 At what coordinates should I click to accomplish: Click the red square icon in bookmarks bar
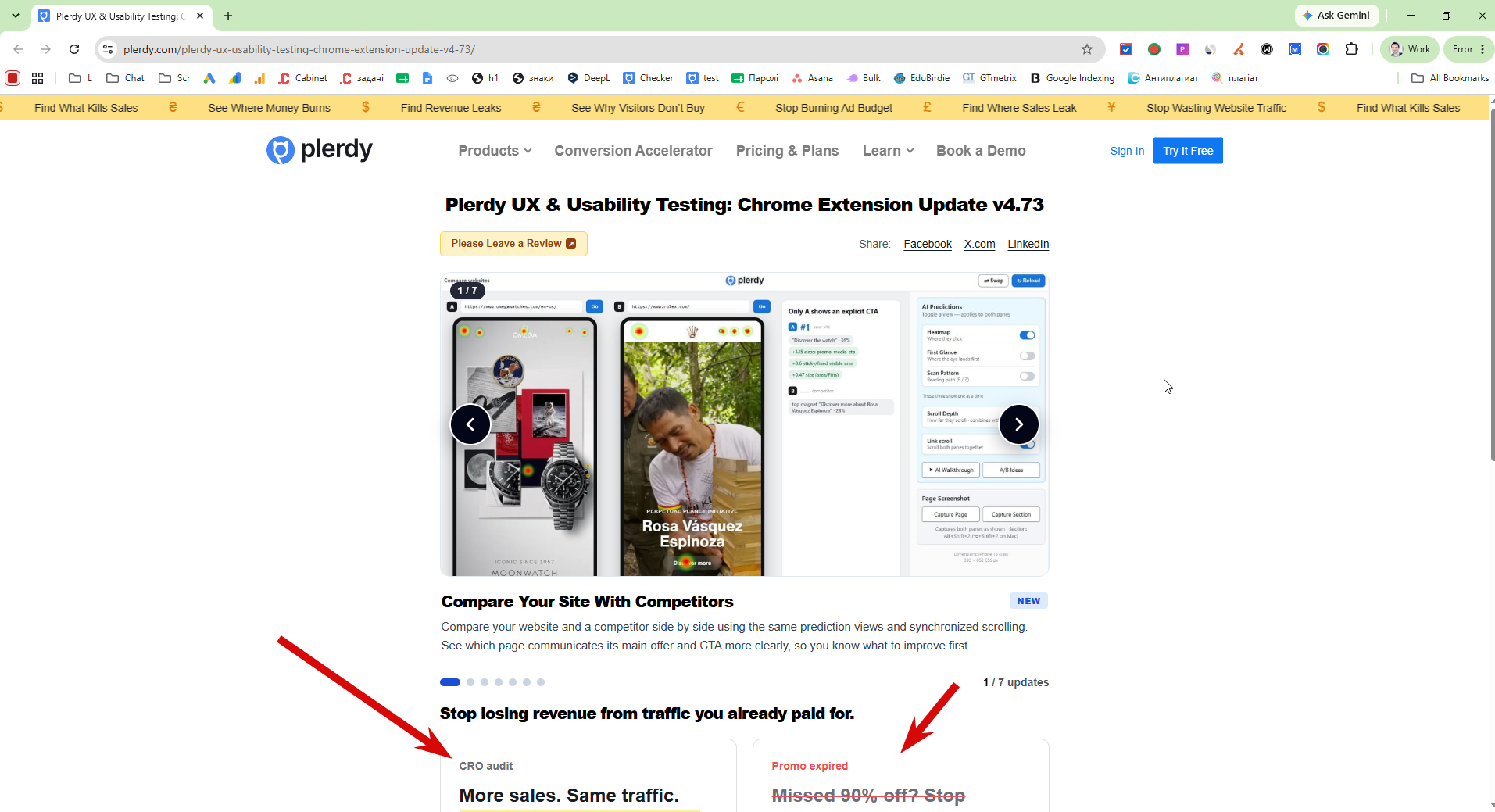[x=13, y=78]
